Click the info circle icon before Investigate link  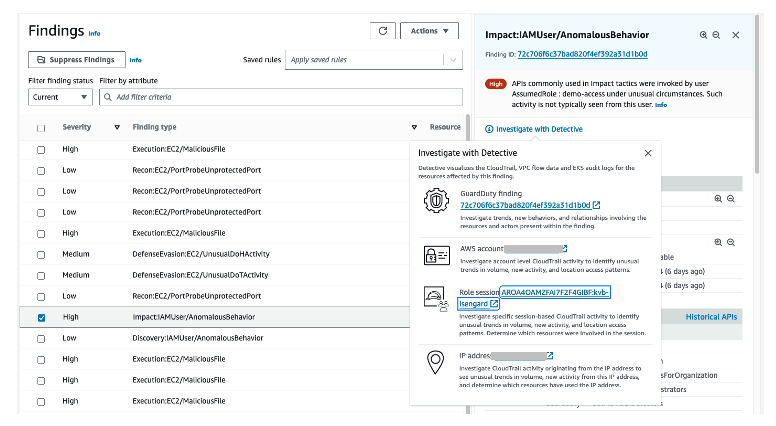[489, 129]
